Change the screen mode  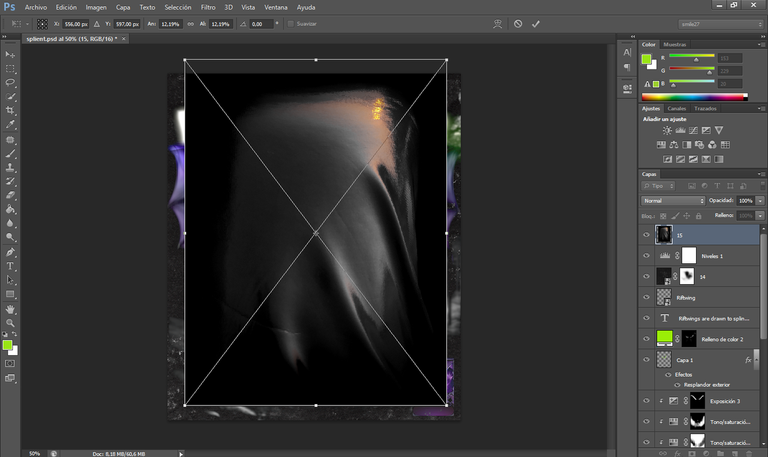click(10, 378)
